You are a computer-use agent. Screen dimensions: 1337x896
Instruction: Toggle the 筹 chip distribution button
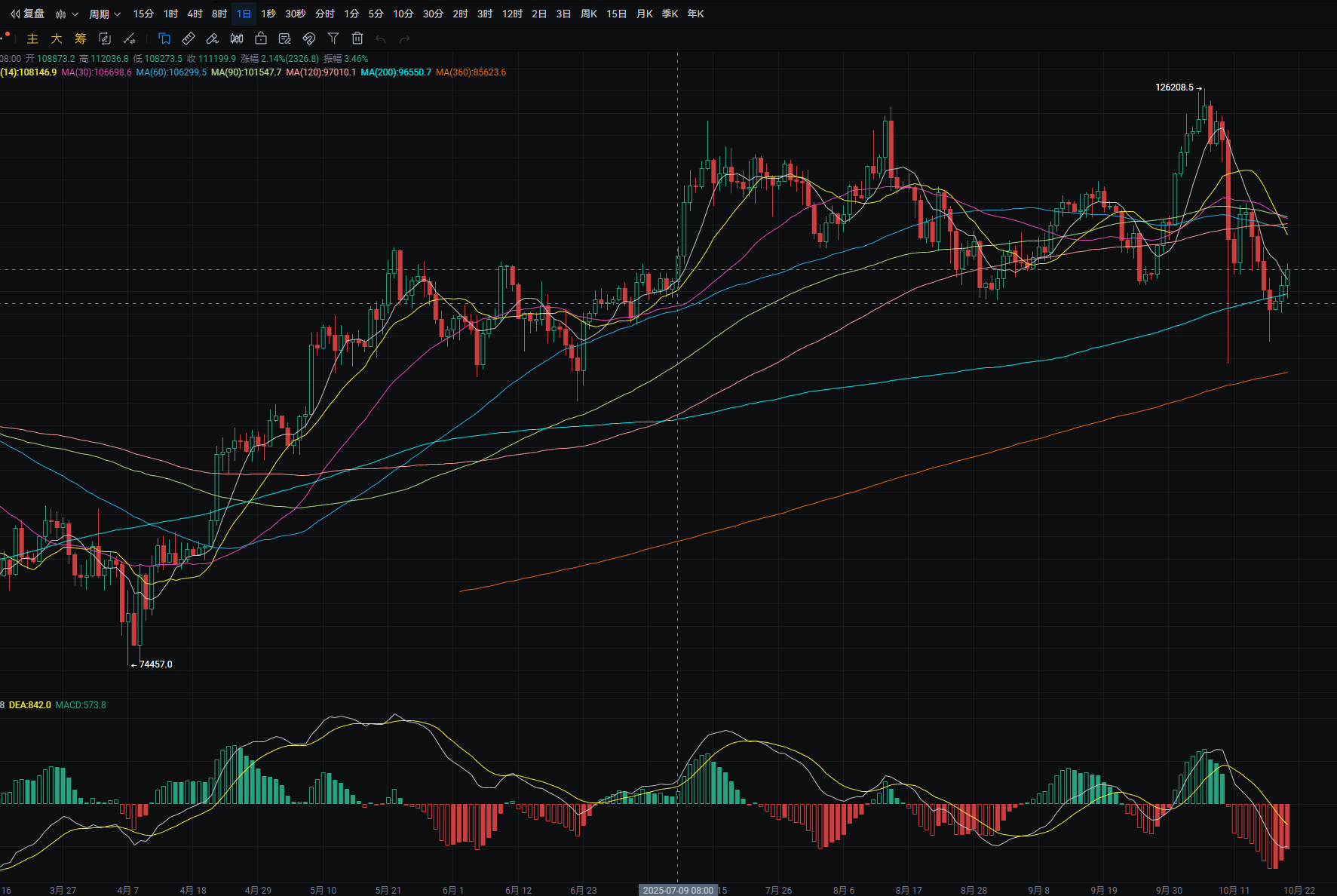pos(81,38)
